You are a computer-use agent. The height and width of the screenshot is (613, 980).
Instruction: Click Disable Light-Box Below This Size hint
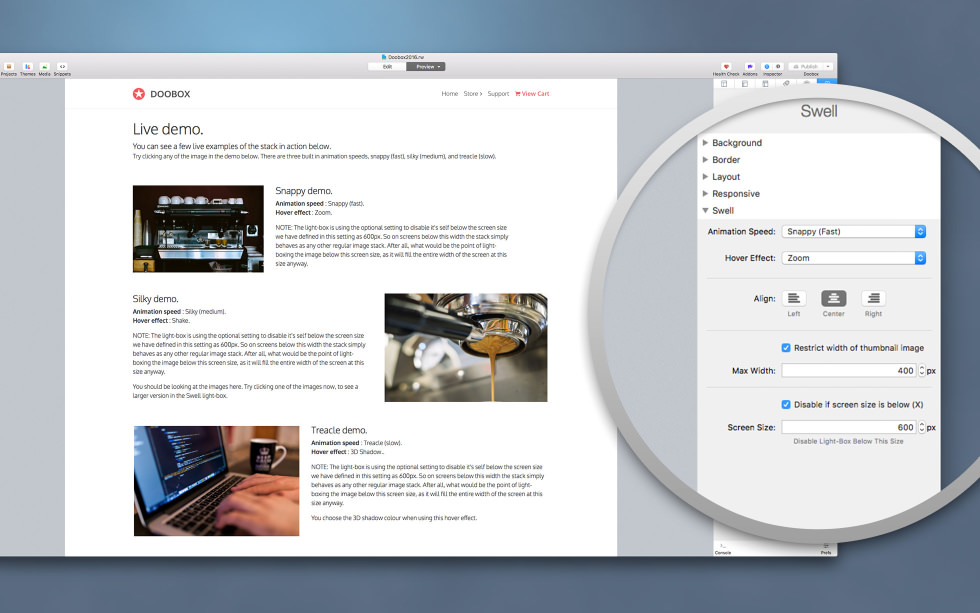(x=848, y=441)
